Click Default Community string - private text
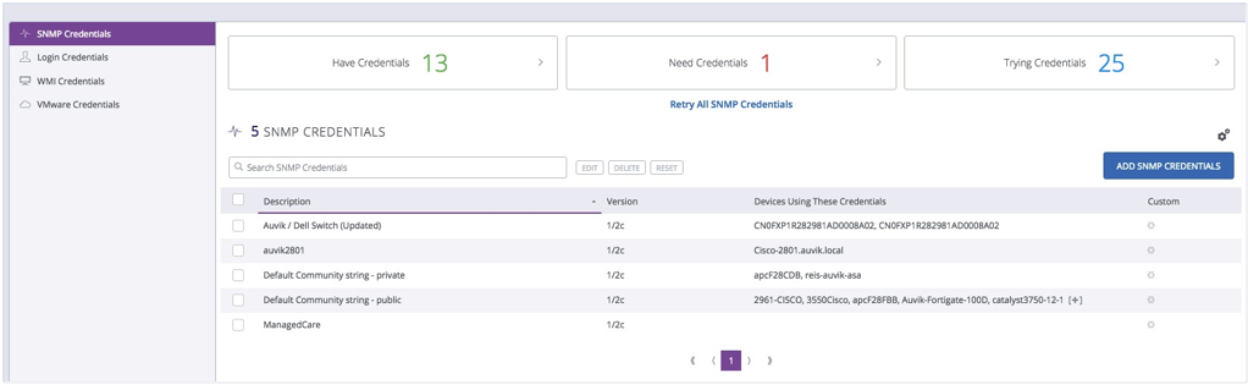 tap(334, 275)
